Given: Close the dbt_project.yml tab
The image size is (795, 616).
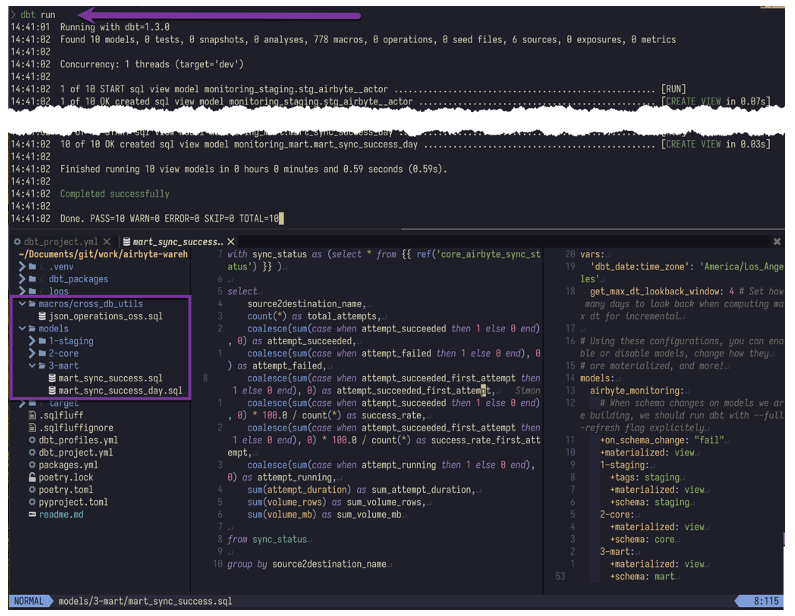Looking at the screenshot, I should click(x=106, y=242).
